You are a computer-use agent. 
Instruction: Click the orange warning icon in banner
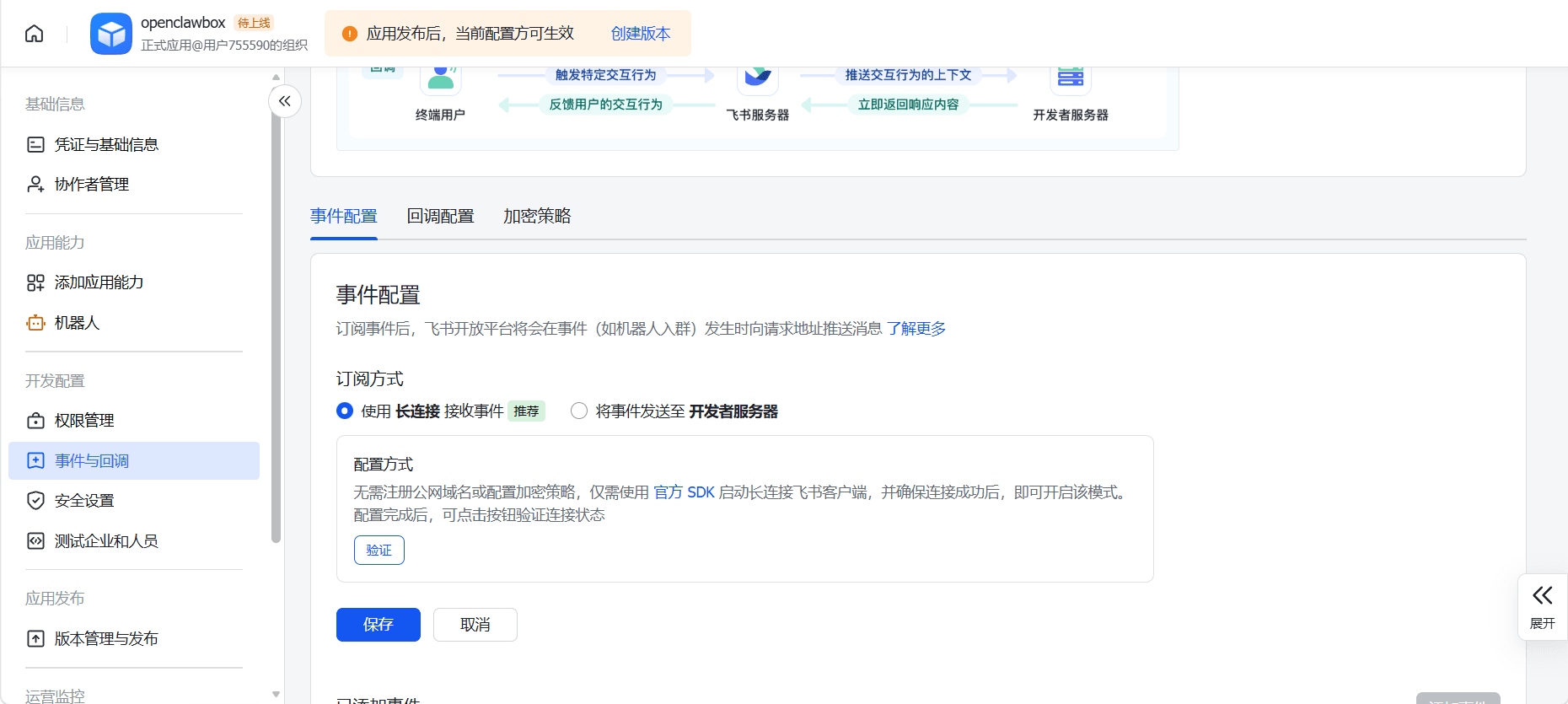tap(350, 34)
